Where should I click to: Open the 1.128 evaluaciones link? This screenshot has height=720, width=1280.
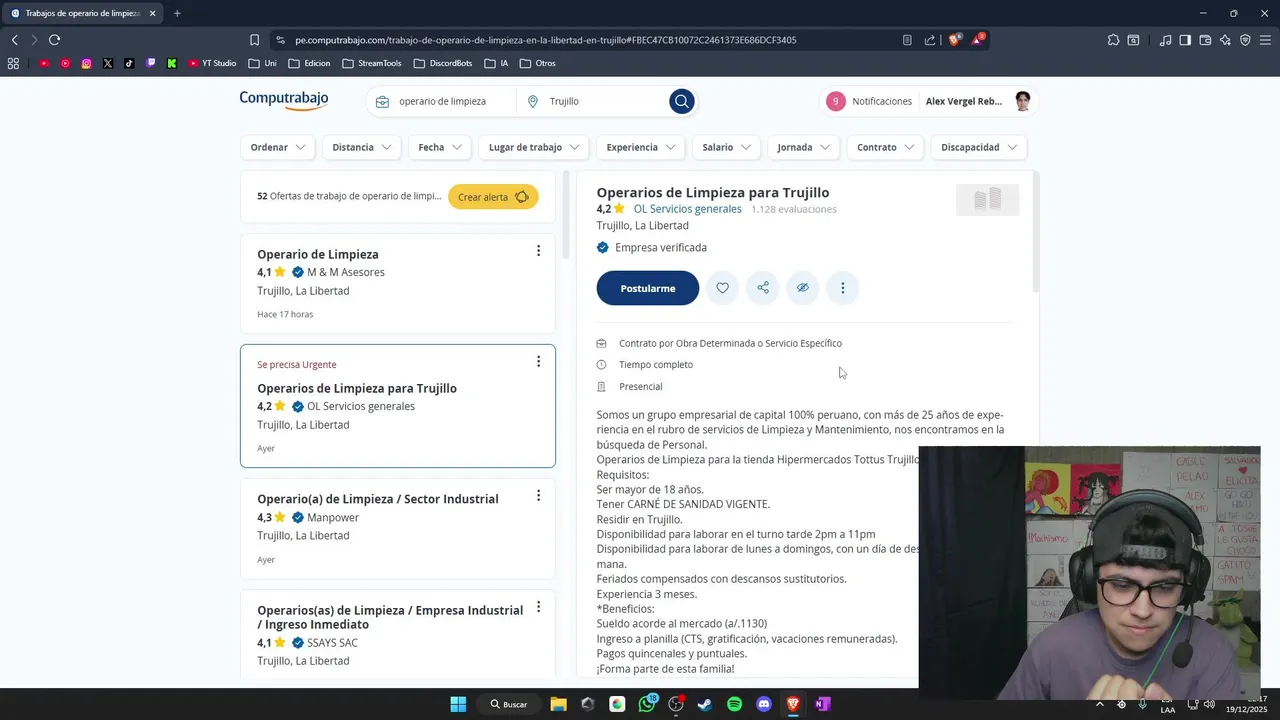[794, 209]
